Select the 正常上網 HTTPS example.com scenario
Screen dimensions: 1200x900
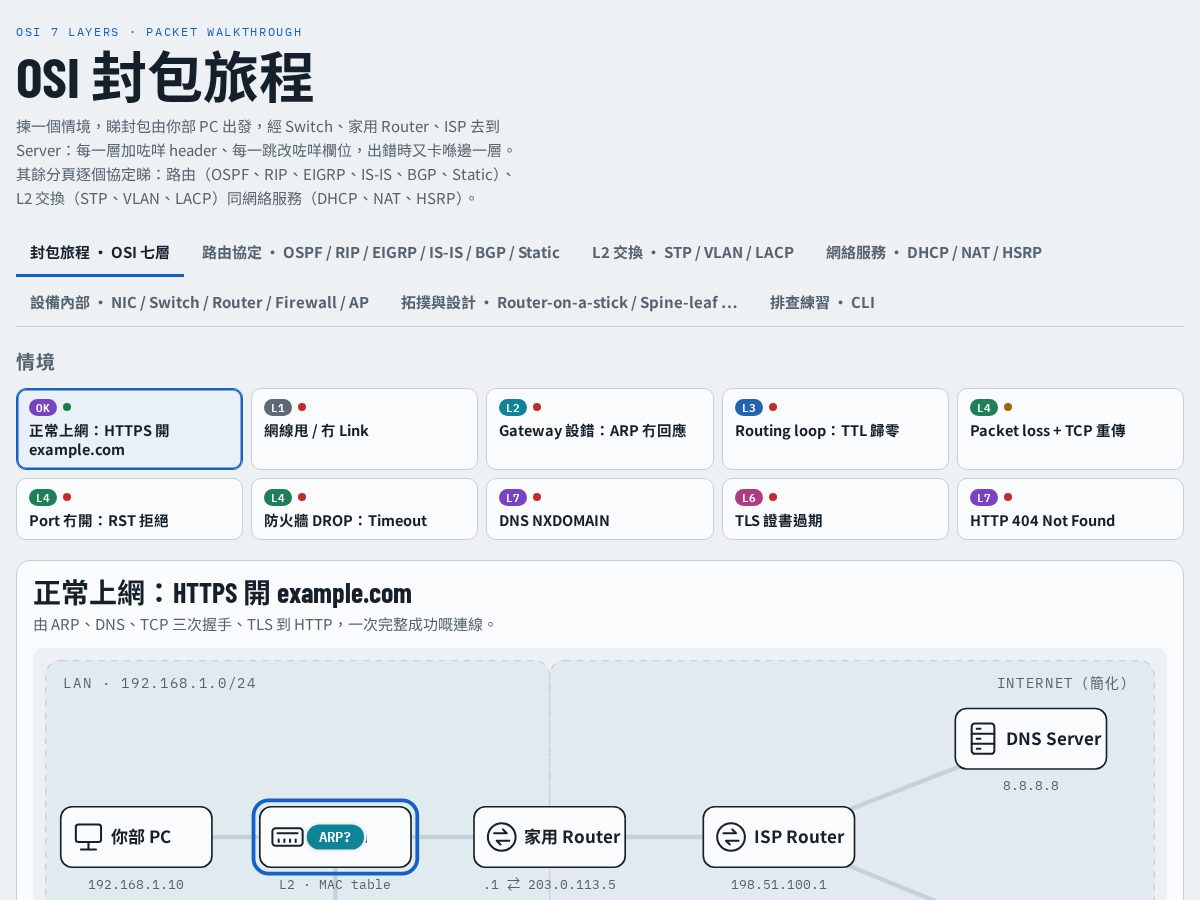coord(130,429)
